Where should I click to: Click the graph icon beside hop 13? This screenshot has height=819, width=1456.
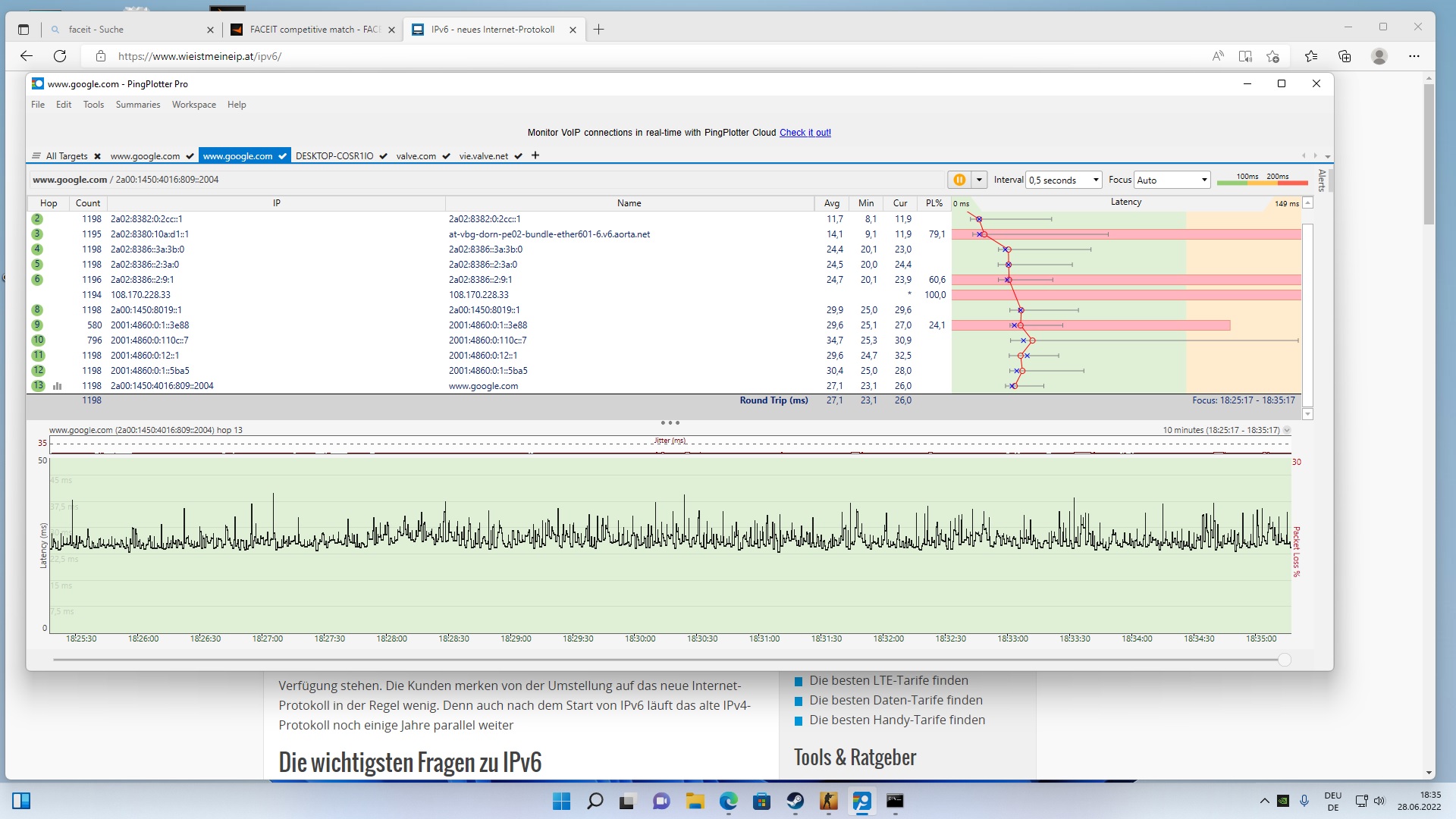tap(57, 386)
